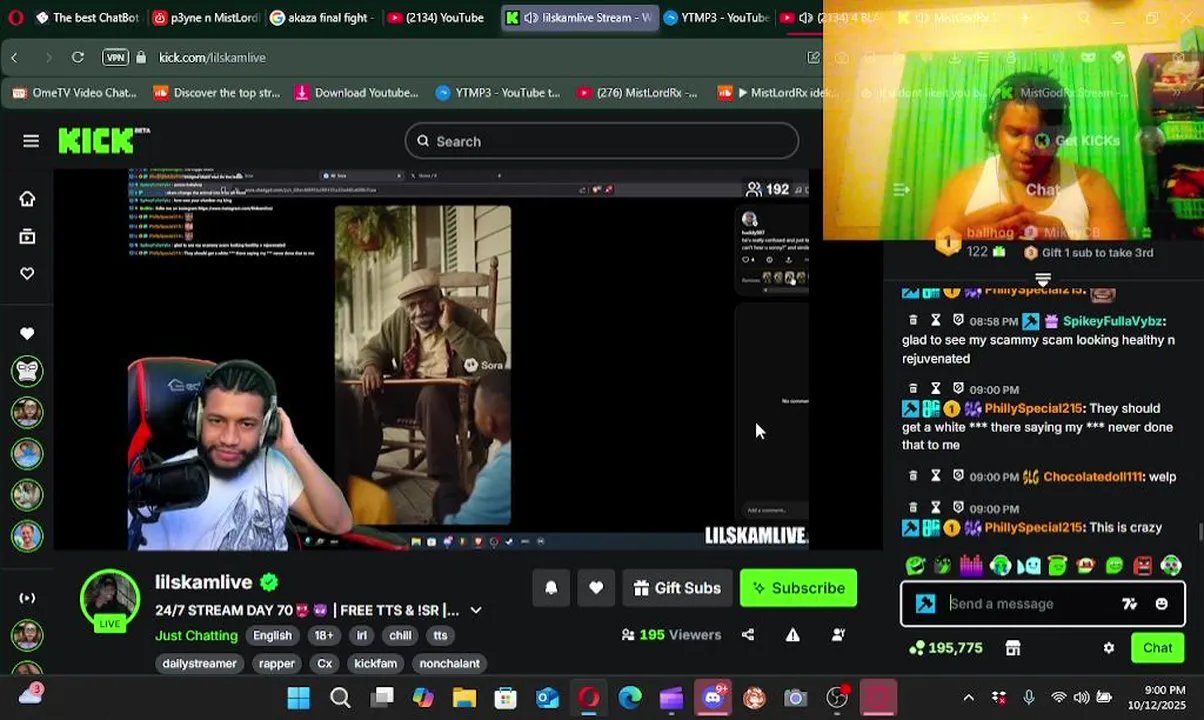Open the Kicks shop store icon
The height and width of the screenshot is (720, 1204).
(1012, 648)
